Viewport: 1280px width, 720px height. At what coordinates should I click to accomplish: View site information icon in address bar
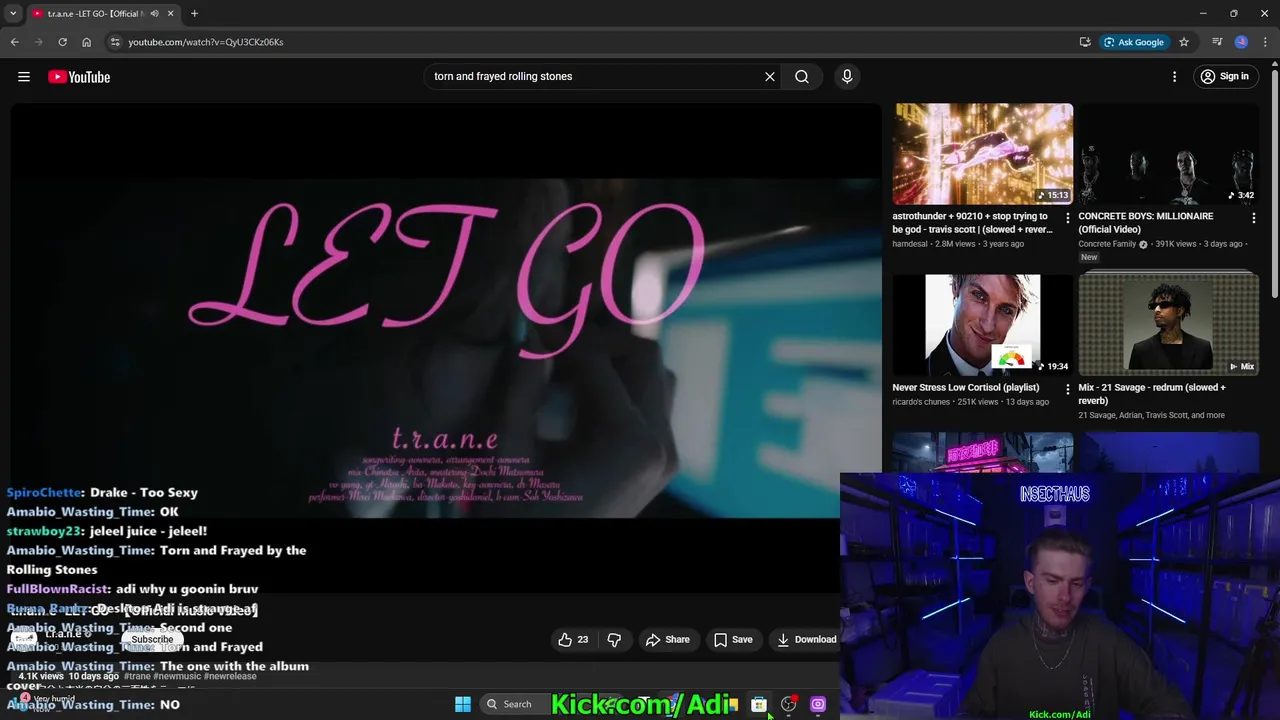pyautogui.click(x=115, y=42)
